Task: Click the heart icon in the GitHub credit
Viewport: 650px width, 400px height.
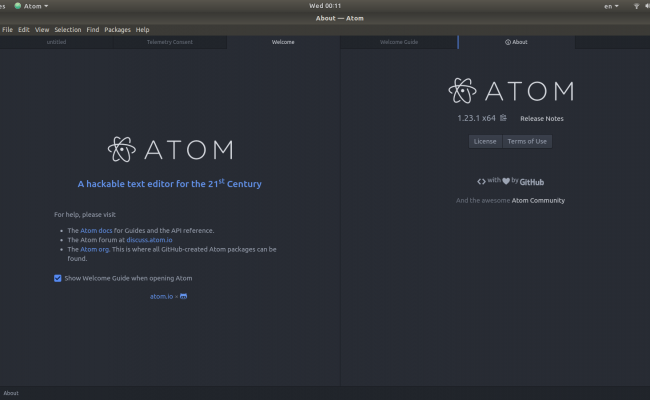Action: [x=506, y=181]
